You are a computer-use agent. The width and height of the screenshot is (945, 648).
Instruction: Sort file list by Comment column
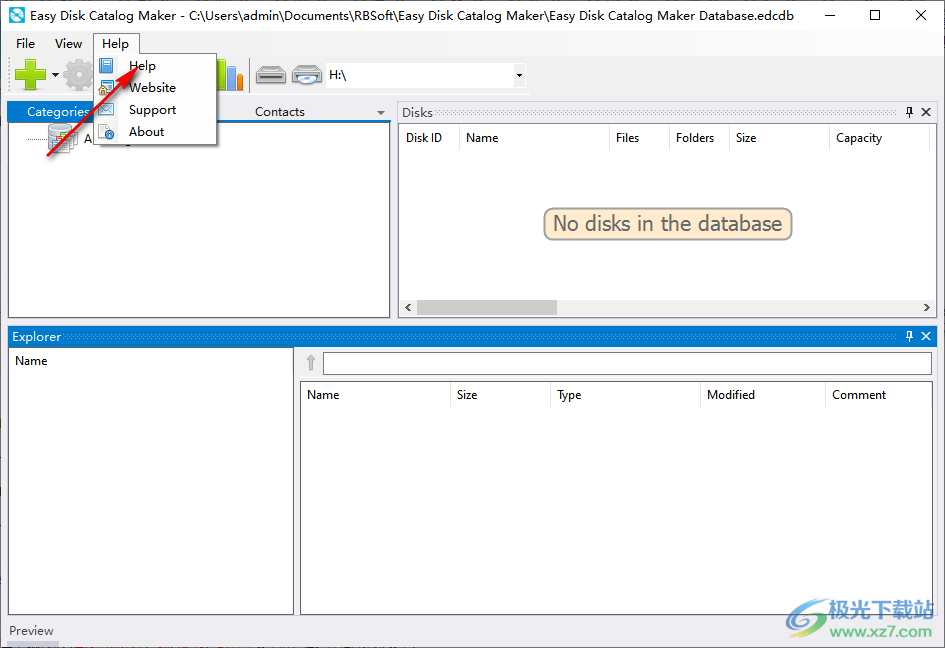[879, 395]
